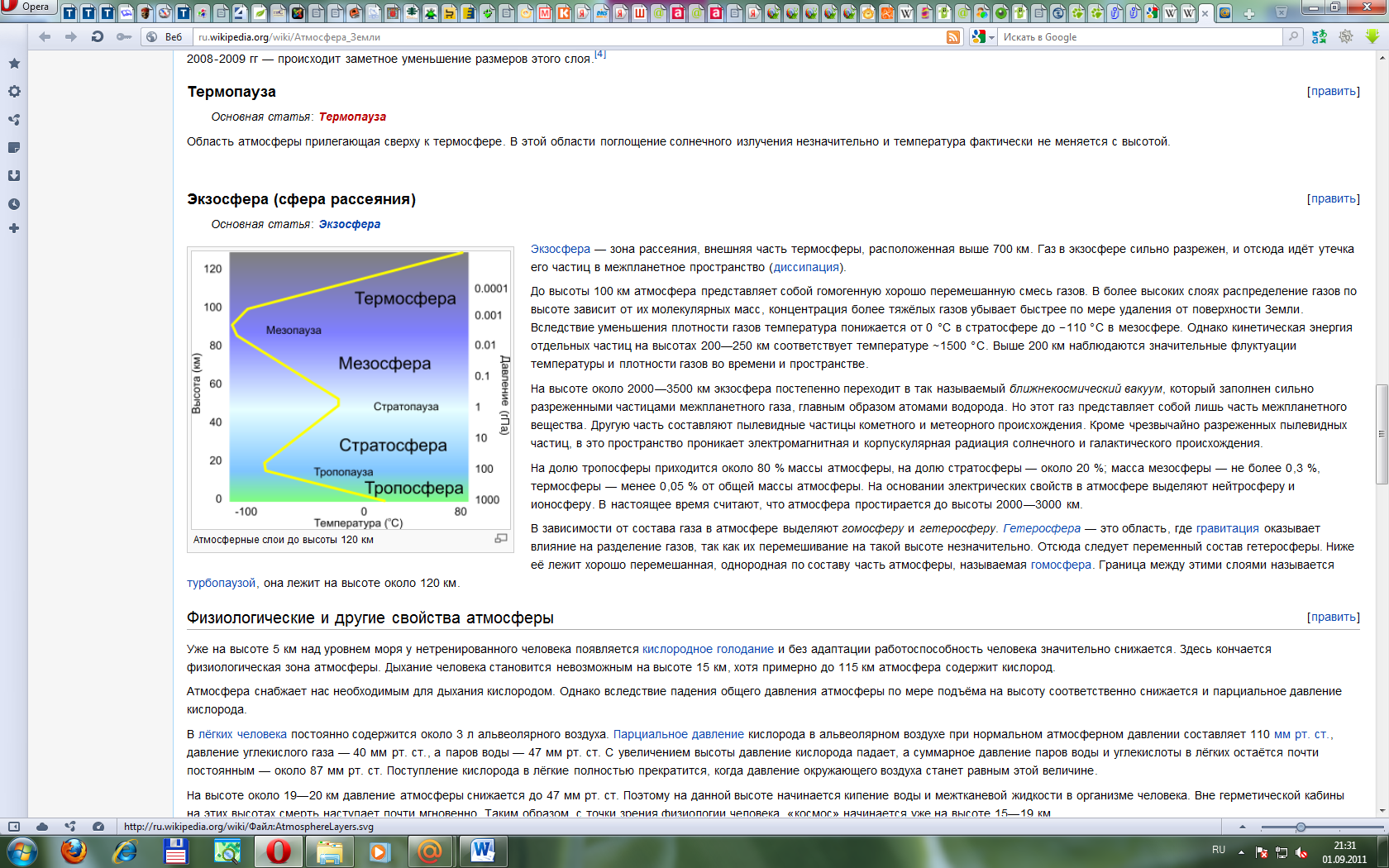Click the magnifier search button
Image resolution: width=1389 pixels, height=868 pixels.
click(1293, 37)
